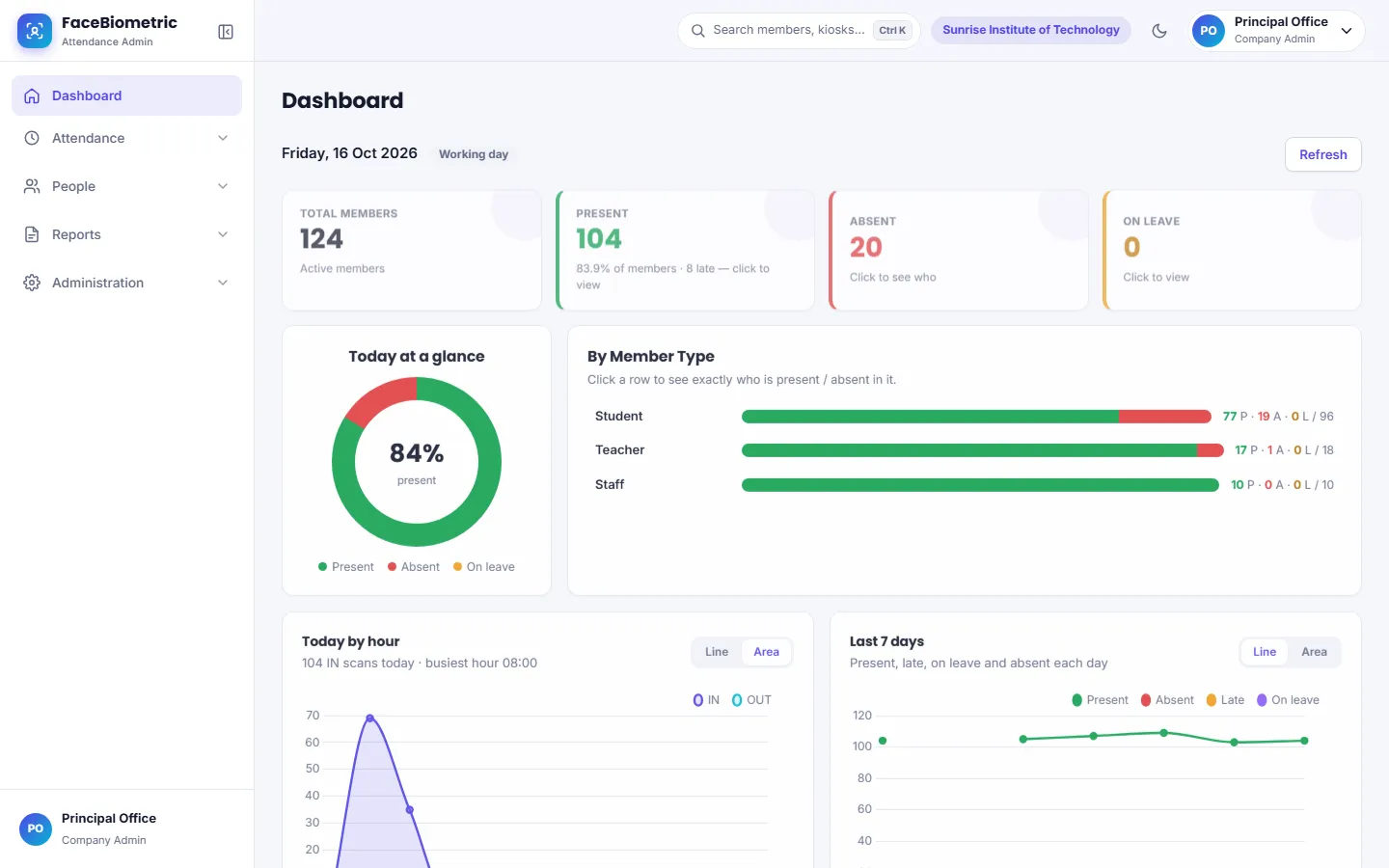1389x868 pixels.
Task: Click the Teacher attendance progress bar
Action: coord(982,450)
